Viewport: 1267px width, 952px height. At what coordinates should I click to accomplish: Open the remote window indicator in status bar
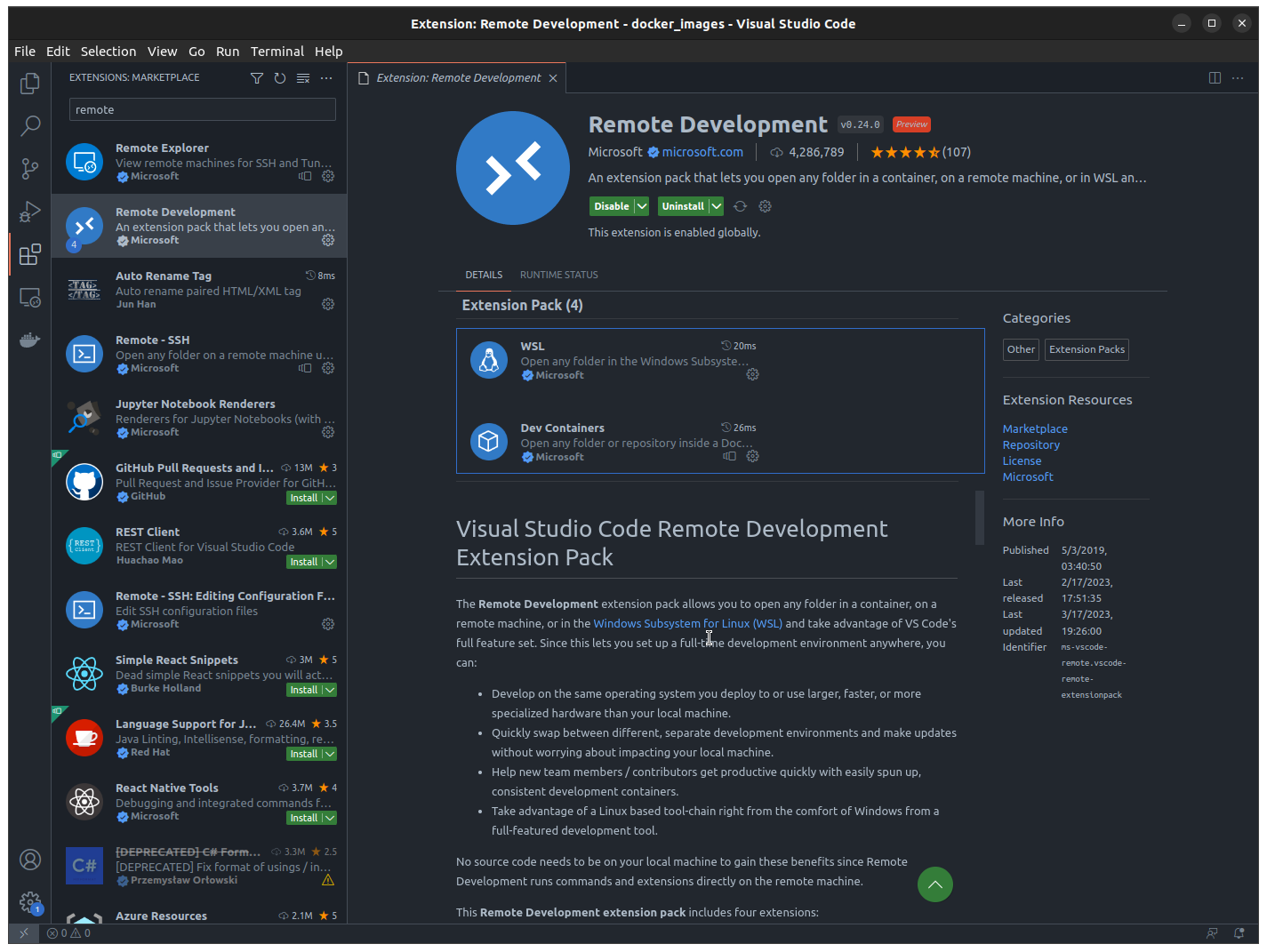(24, 933)
